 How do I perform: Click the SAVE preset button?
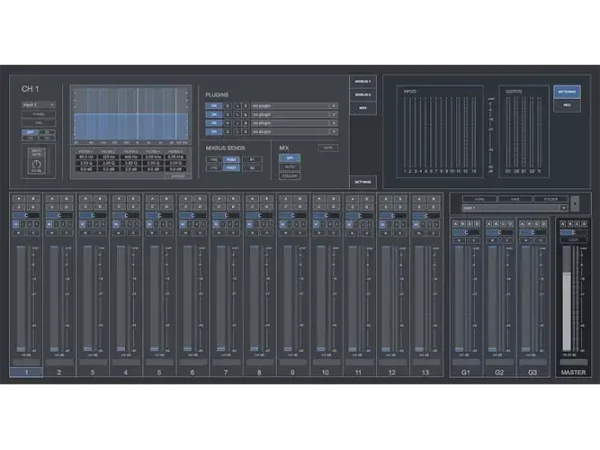(x=515, y=199)
